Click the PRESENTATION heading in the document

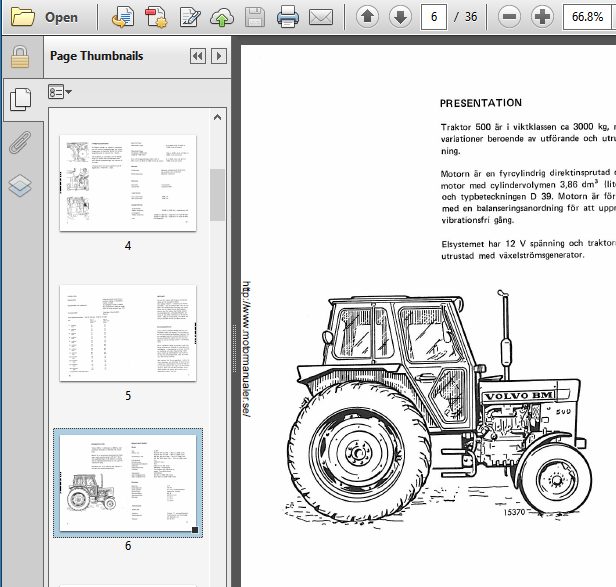pyautogui.click(x=481, y=103)
